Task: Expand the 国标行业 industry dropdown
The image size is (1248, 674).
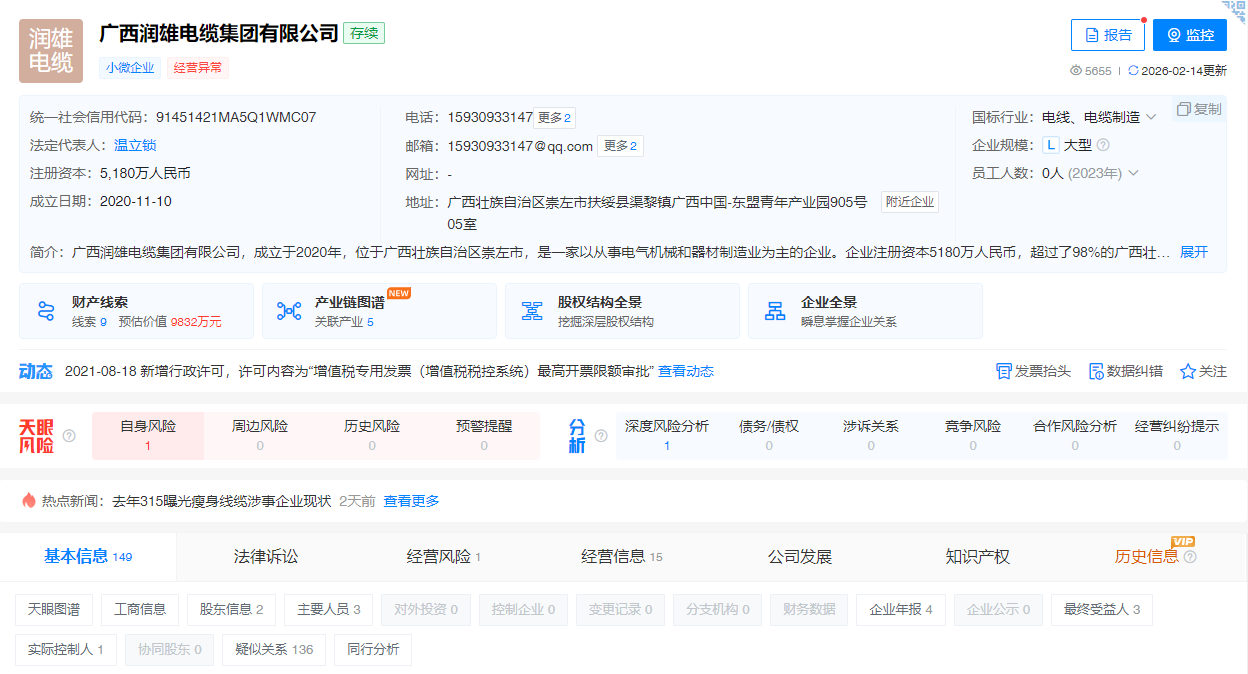Action: [x=1152, y=115]
